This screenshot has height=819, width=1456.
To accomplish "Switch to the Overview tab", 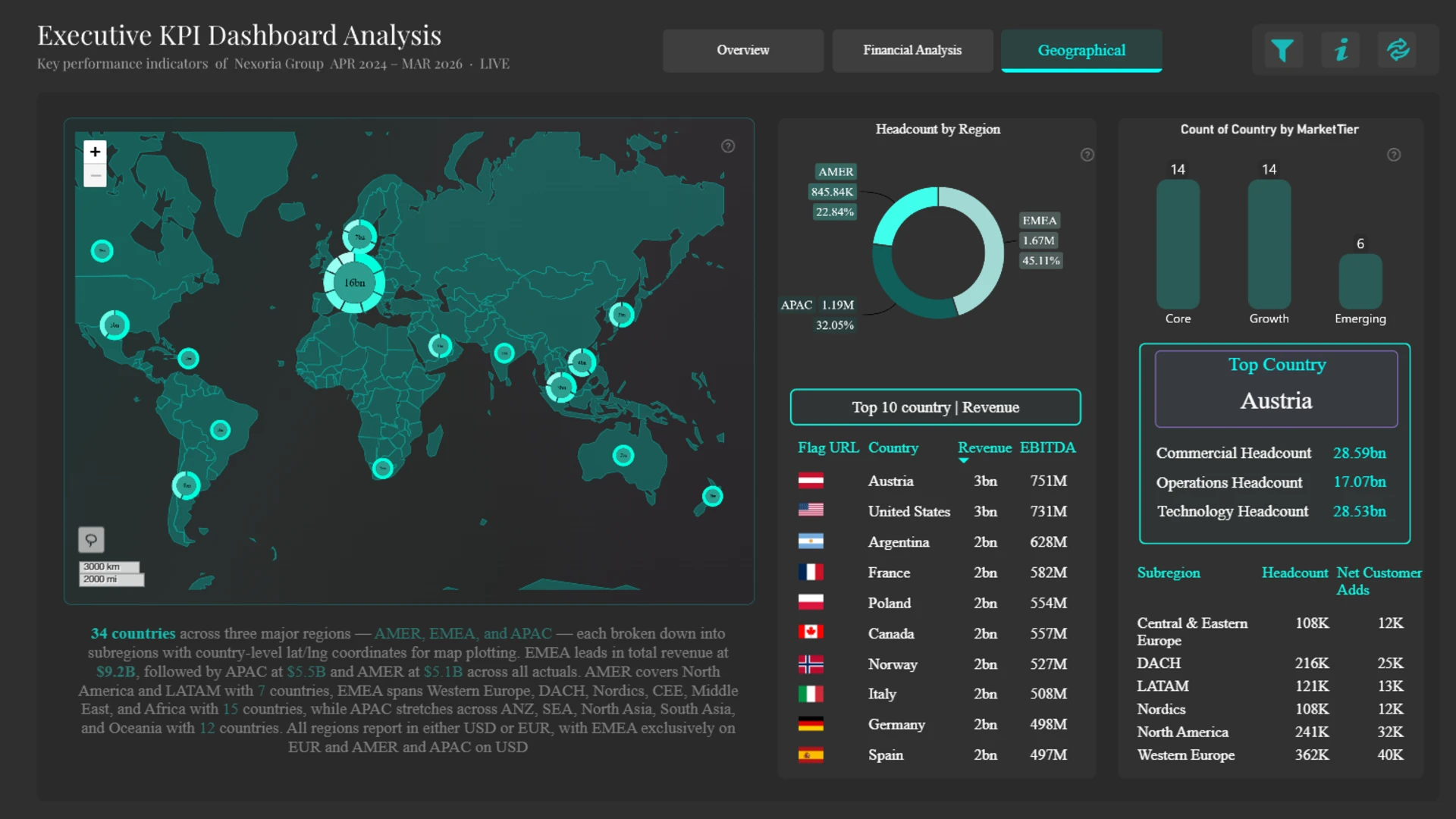I will click(x=742, y=50).
